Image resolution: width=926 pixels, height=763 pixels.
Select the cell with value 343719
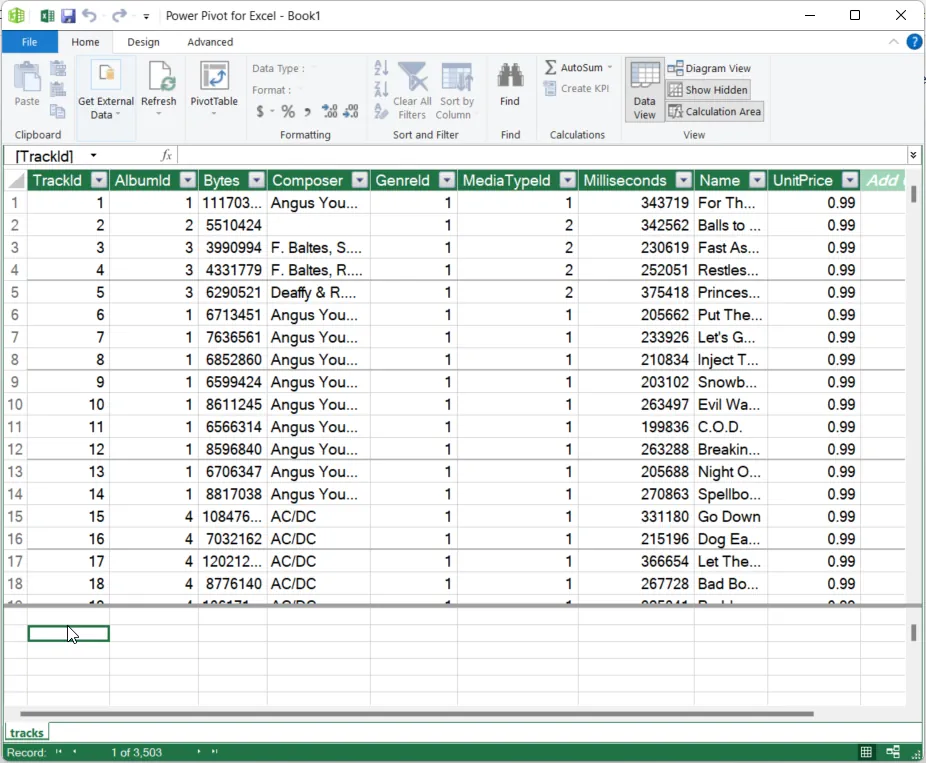point(636,203)
